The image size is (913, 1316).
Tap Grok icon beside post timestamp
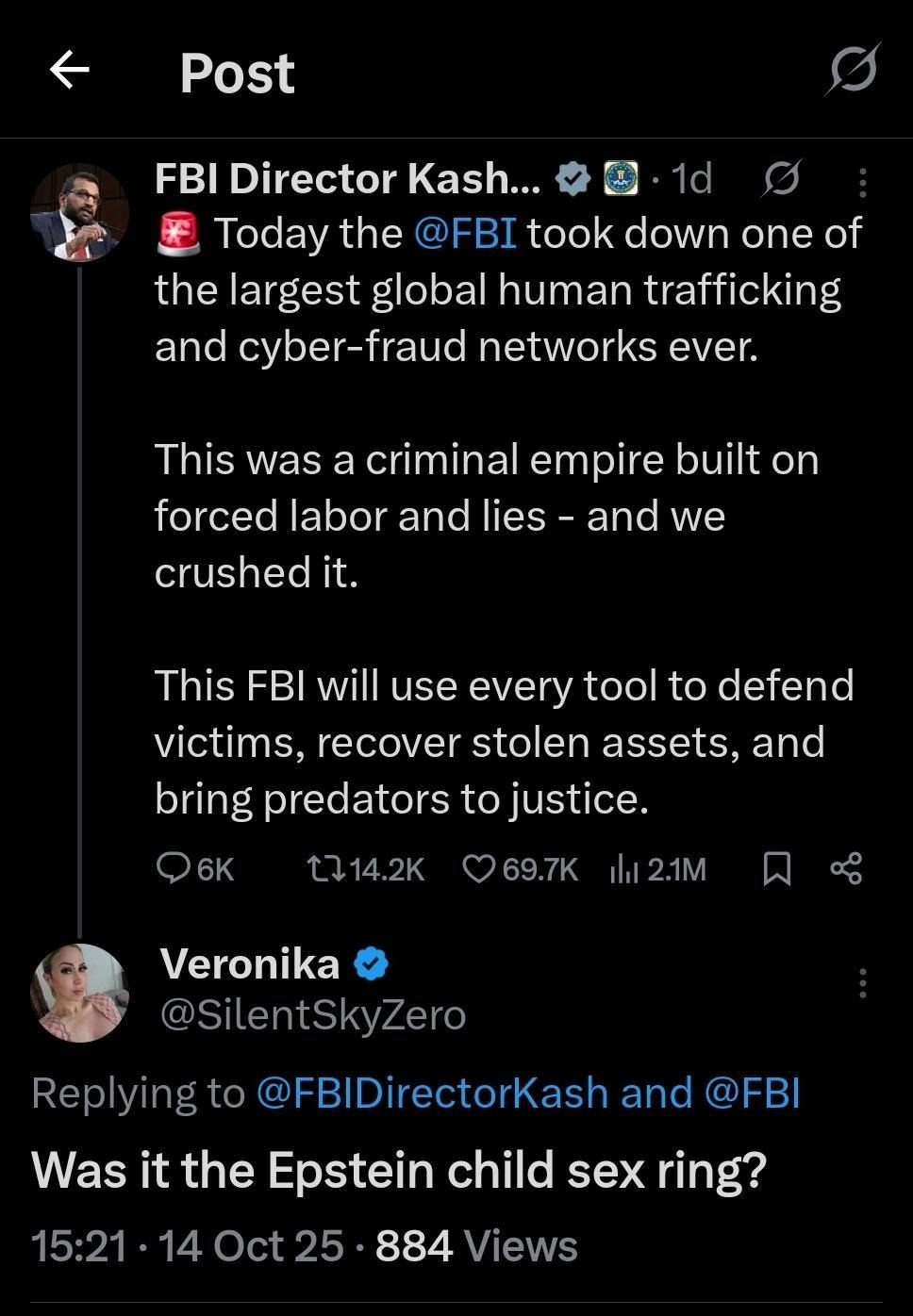(781, 177)
